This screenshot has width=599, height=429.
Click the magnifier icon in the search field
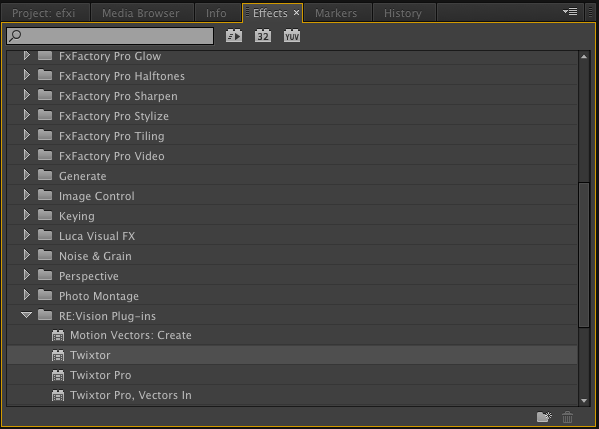click(x=15, y=36)
